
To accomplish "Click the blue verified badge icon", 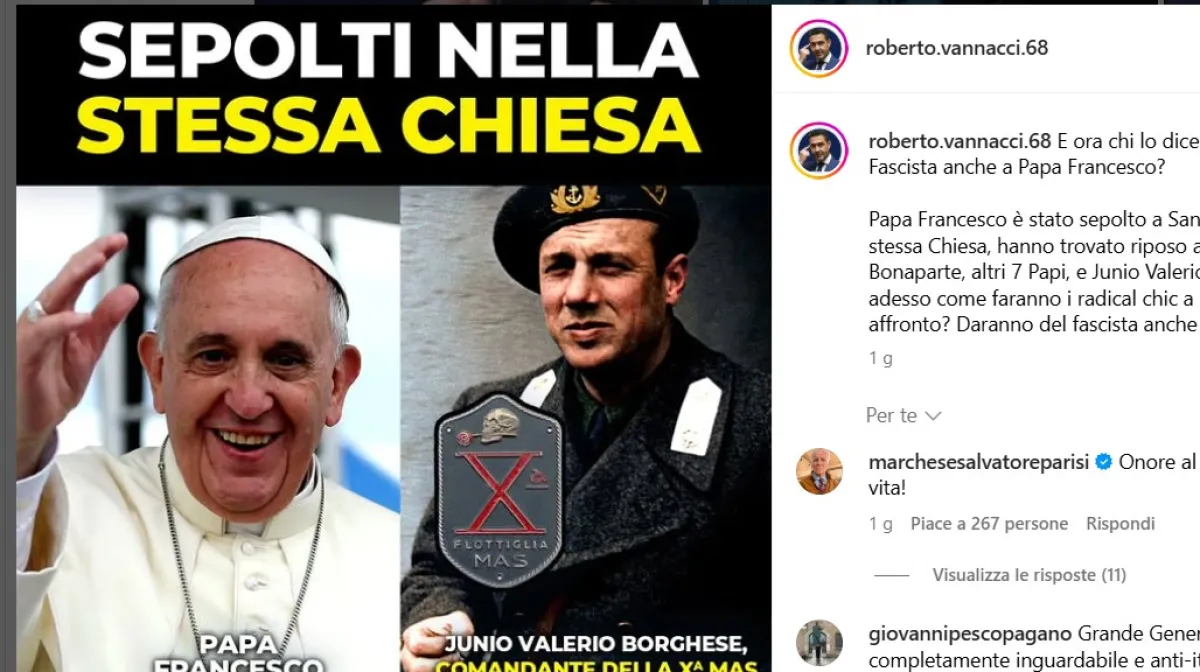I will (1103, 462).
